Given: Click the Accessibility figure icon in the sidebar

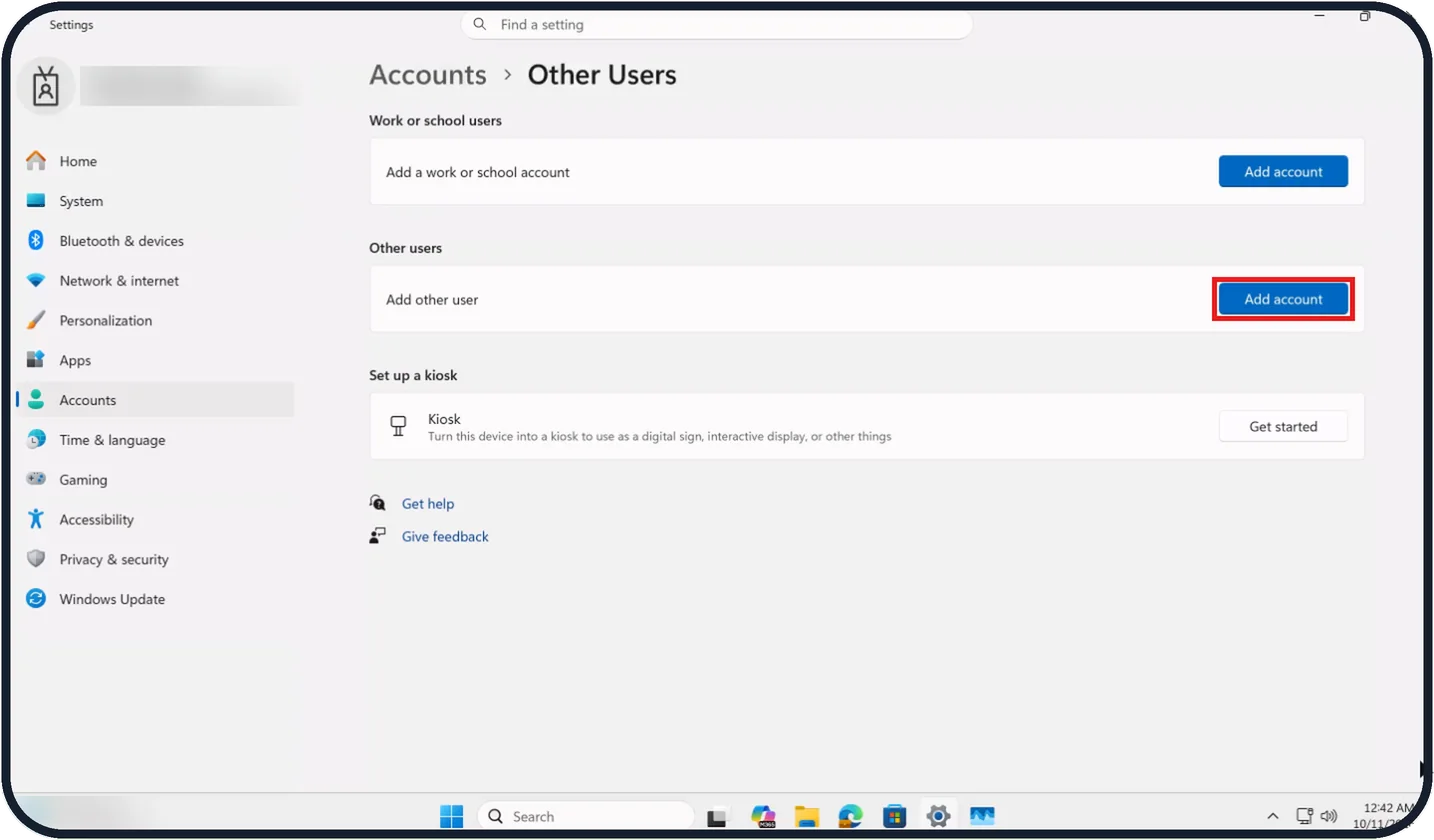Looking at the screenshot, I should coord(36,519).
